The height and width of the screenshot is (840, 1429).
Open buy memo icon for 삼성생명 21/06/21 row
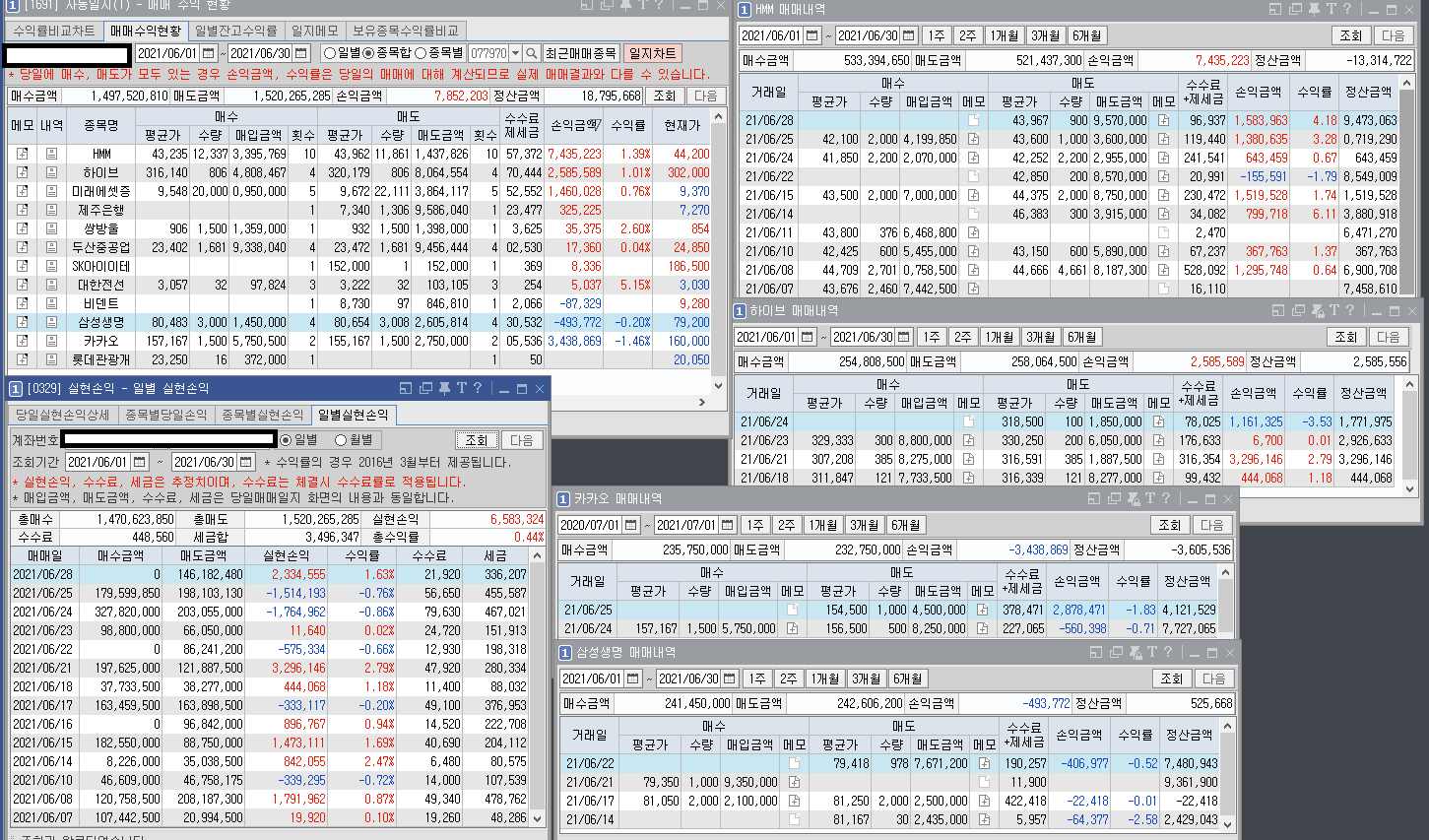click(x=794, y=782)
